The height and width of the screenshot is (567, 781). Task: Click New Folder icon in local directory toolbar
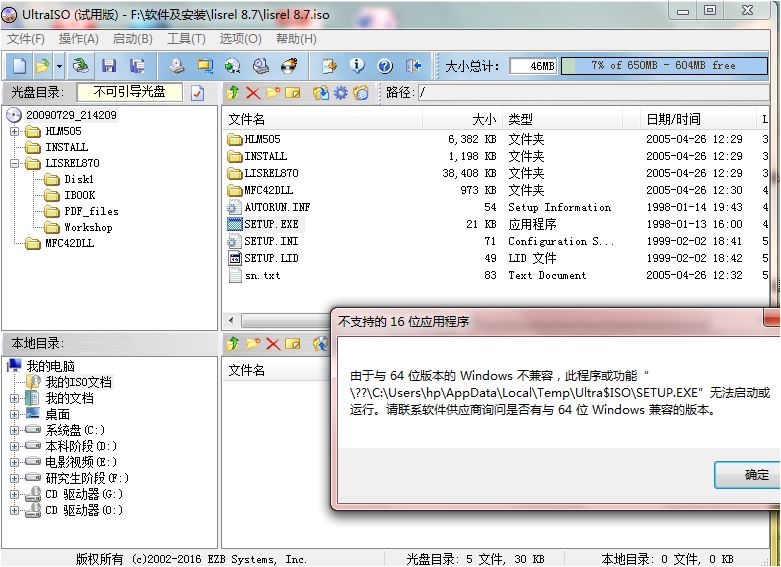(253, 344)
